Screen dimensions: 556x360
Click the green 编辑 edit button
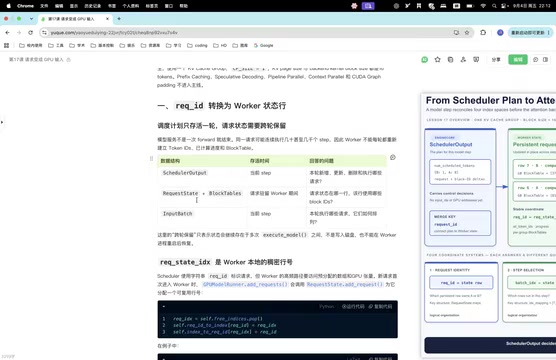pyautogui.click(x=518, y=60)
